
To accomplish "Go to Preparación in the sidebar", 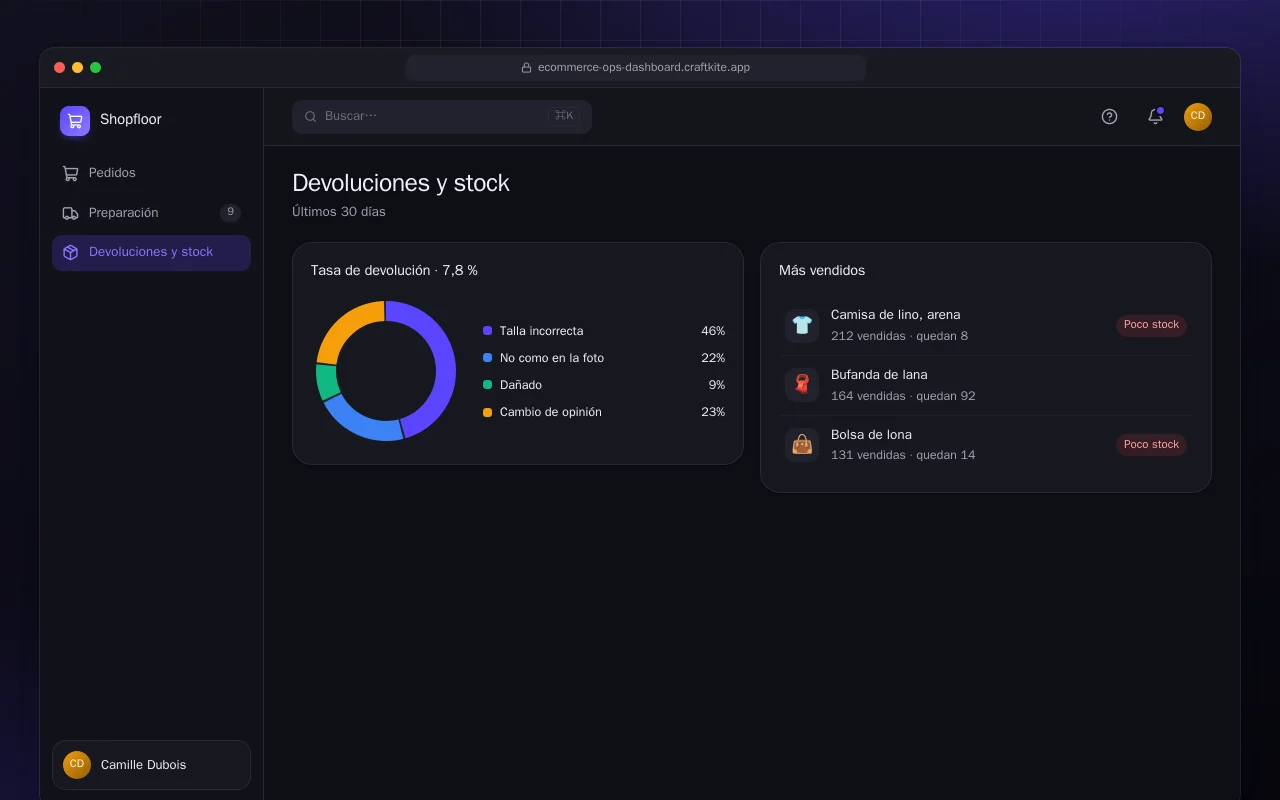I will pyautogui.click(x=151, y=213).
